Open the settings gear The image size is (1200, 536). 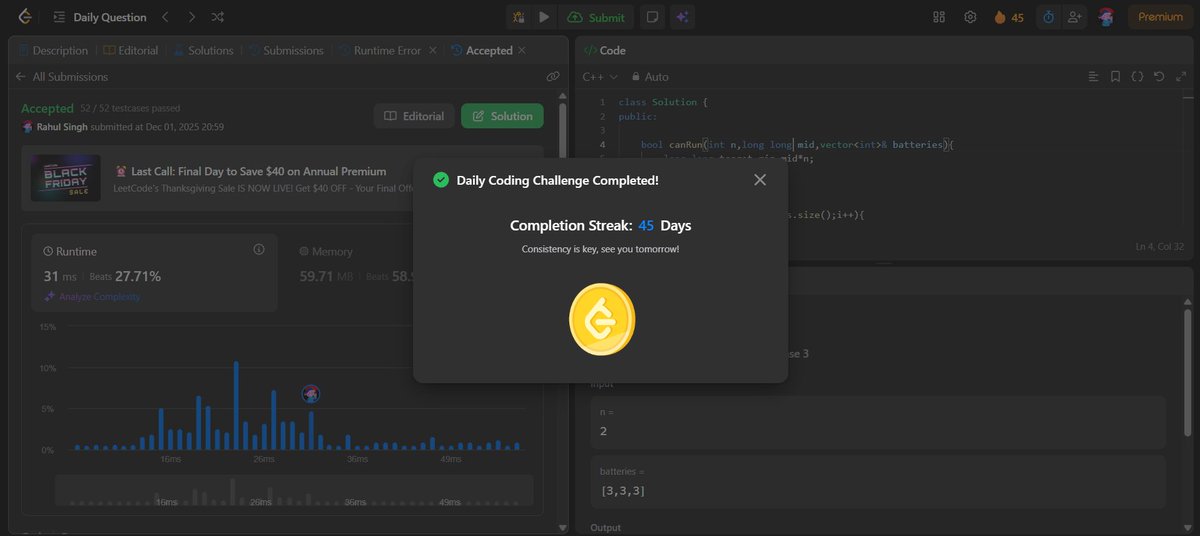970,17
